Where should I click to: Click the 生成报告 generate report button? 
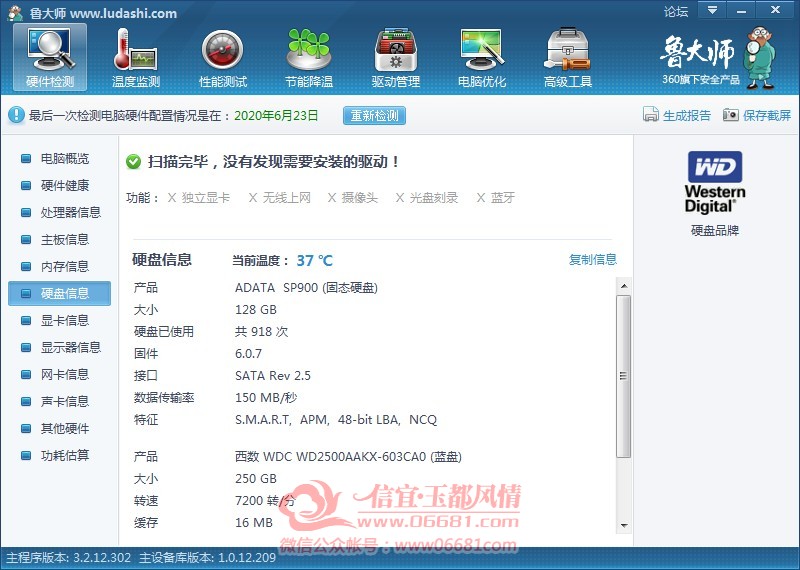[x=677, y=115]
